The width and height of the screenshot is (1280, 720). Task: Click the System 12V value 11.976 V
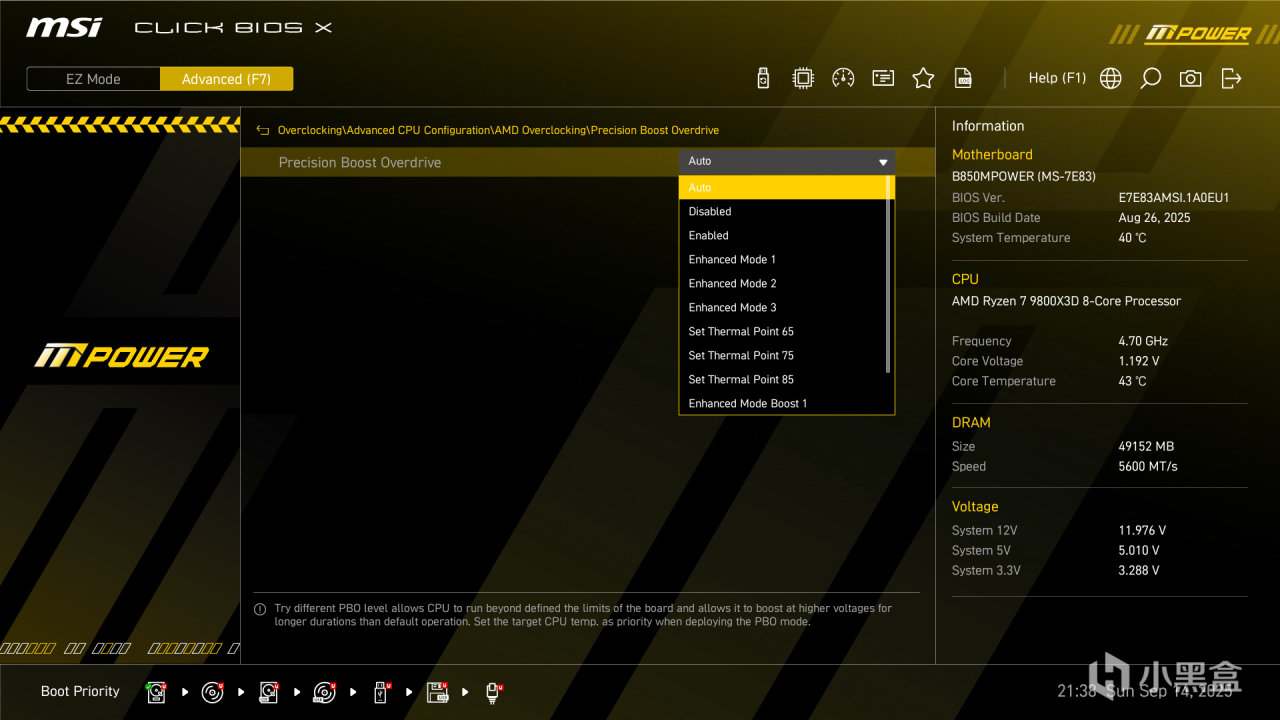click(1143, 530)
